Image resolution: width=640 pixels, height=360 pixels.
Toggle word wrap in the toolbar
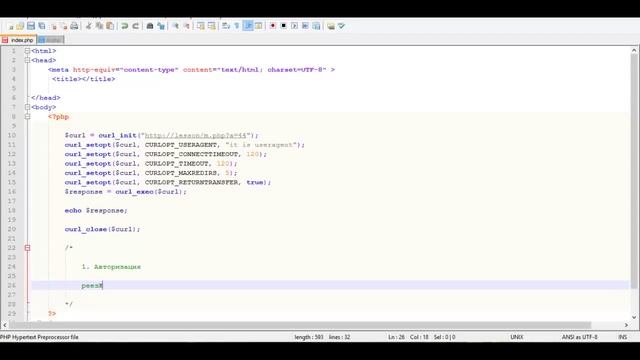[x=226, y=26]
